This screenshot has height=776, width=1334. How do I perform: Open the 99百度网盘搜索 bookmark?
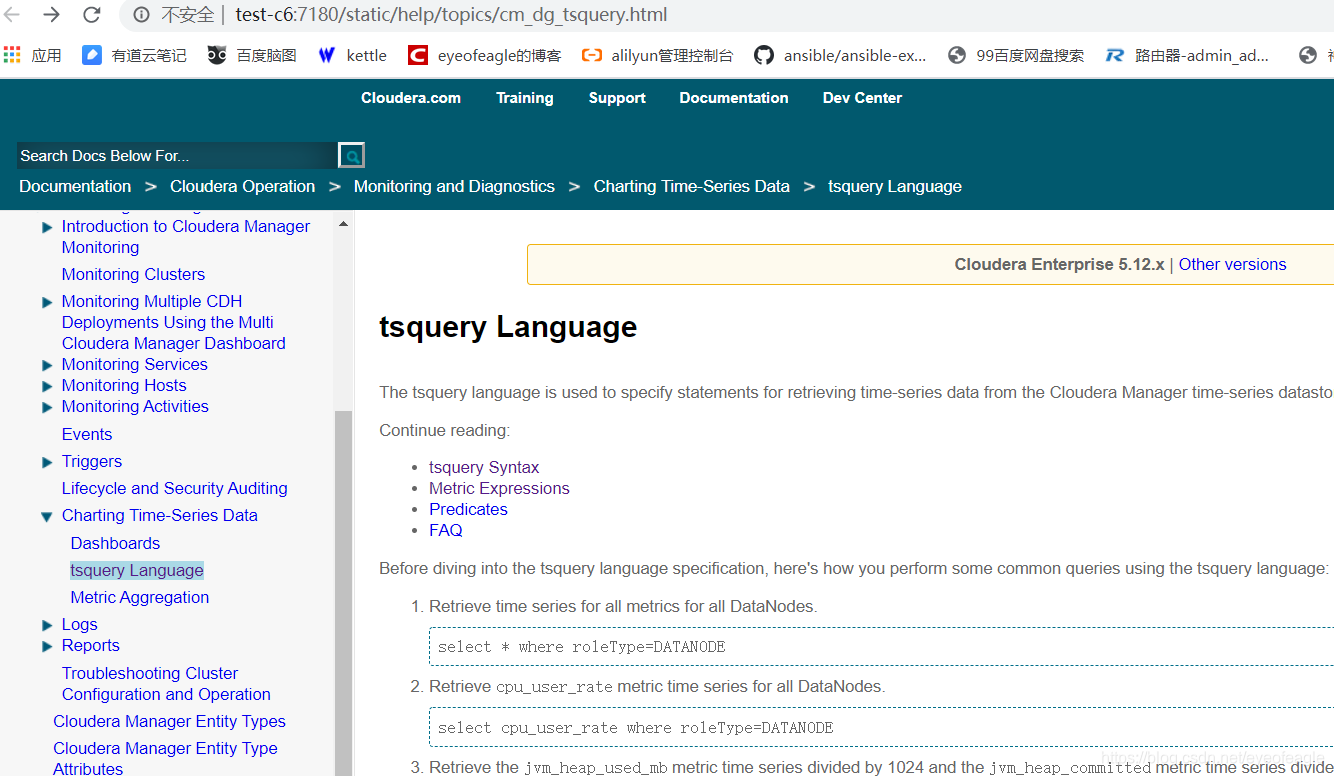(1016, 55)
